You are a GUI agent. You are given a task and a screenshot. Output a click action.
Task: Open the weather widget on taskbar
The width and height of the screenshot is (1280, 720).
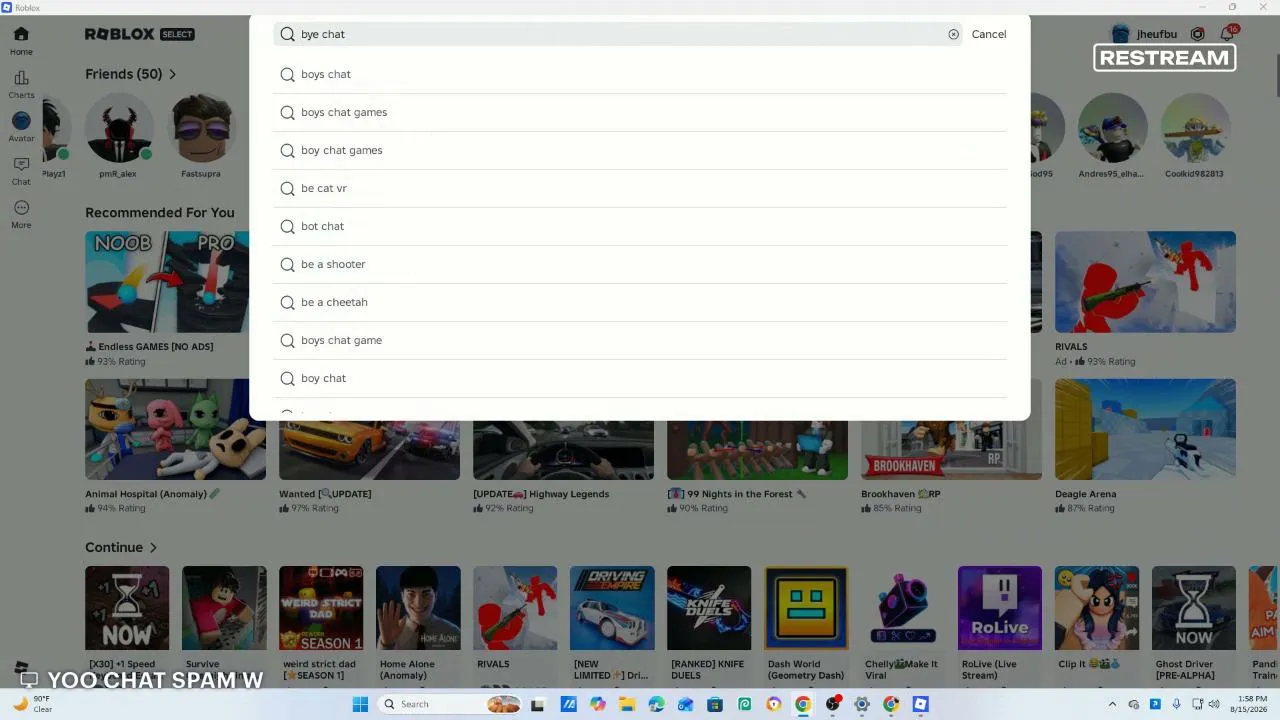coord(32,704)
